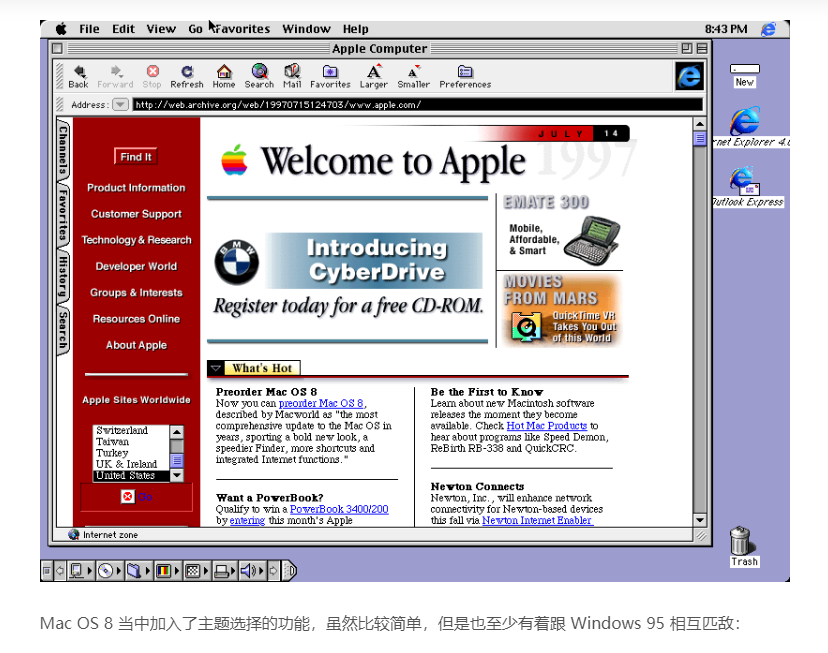The width and height of the screenshot is (828, 653).
Task: Click the country list down arrow
Action: click(x=177, y=475)
